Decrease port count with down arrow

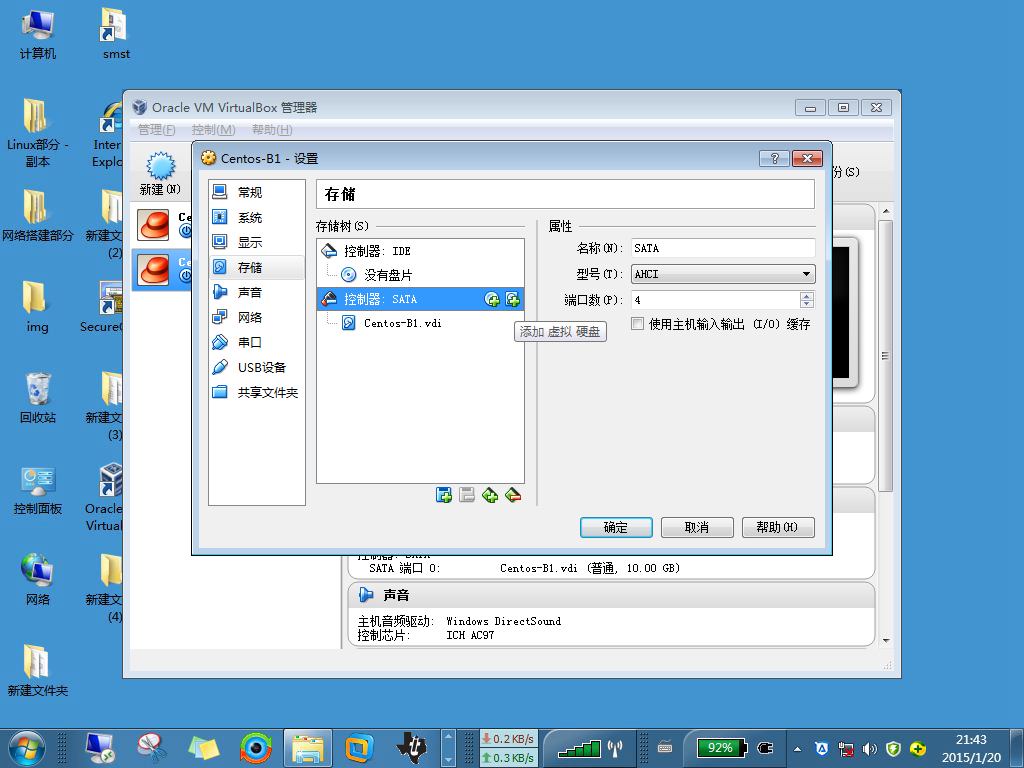pos(807,304)
